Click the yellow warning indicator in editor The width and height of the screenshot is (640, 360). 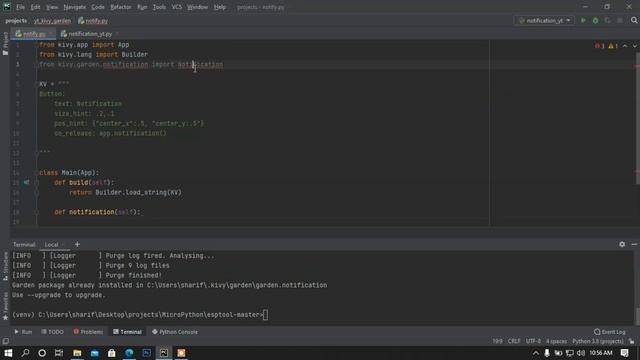click(613, 46)
